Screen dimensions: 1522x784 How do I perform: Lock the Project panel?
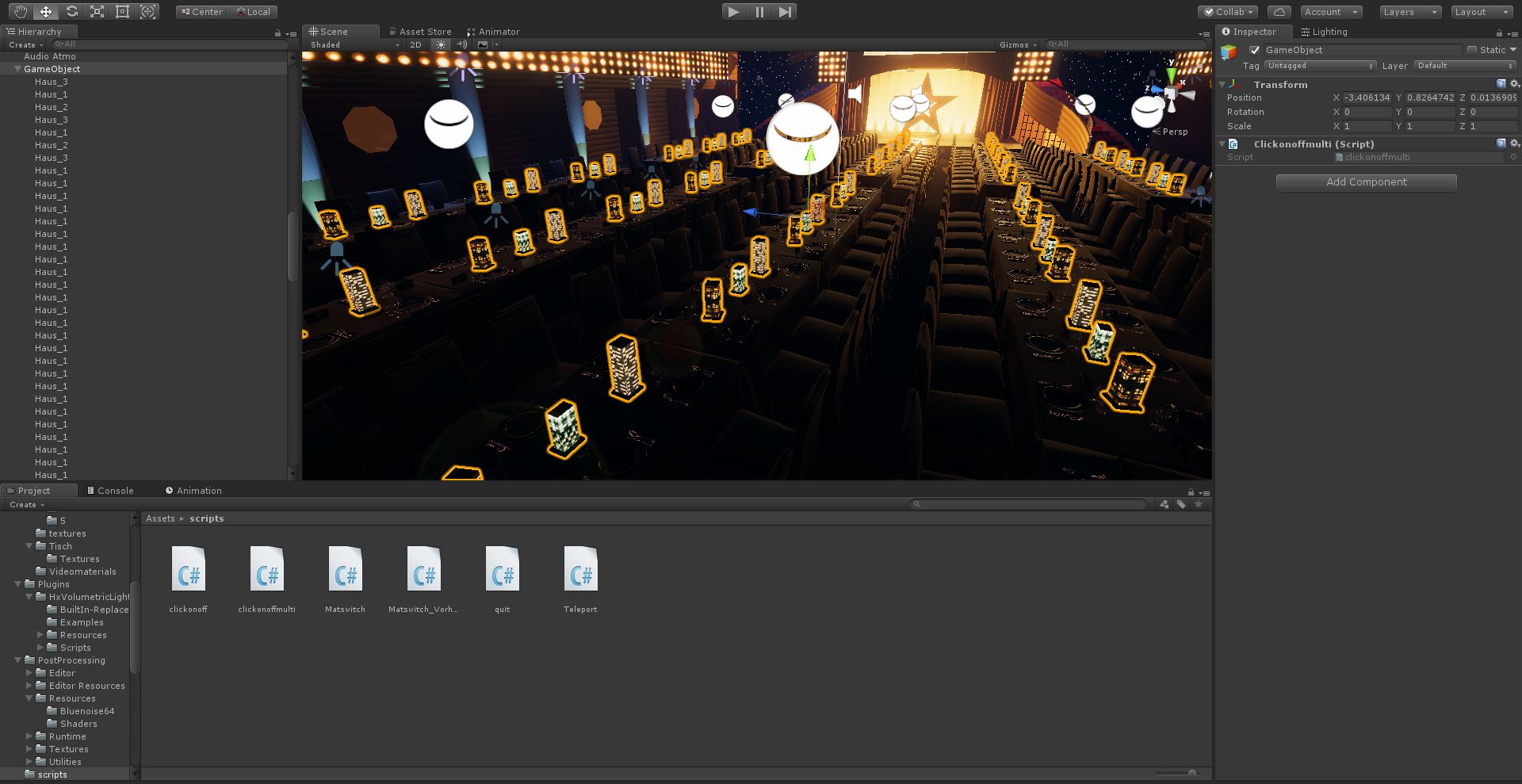[x=1190, y=492]
